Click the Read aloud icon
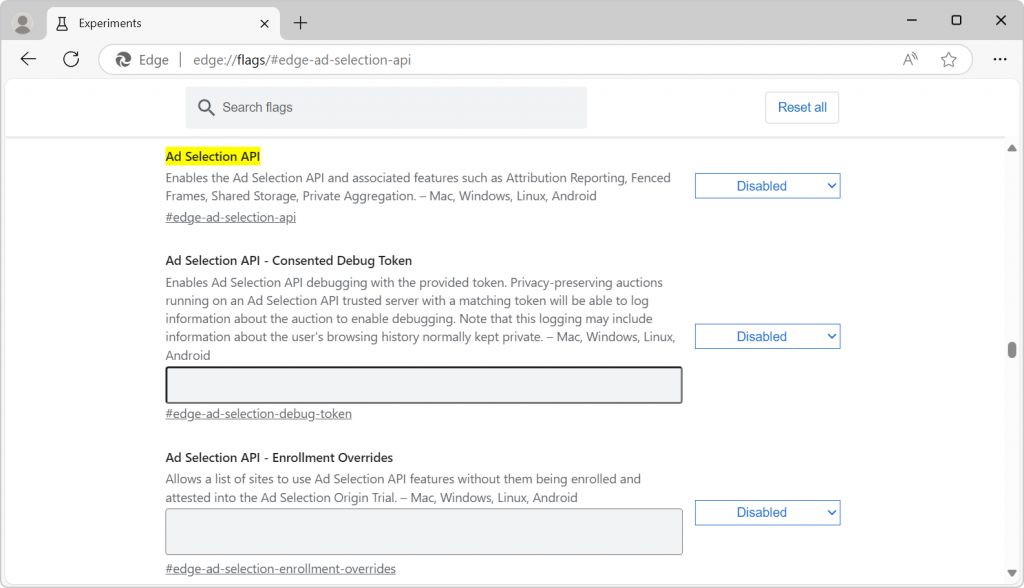This screenshot has width=1024, height=588. (x=910, y=60)
